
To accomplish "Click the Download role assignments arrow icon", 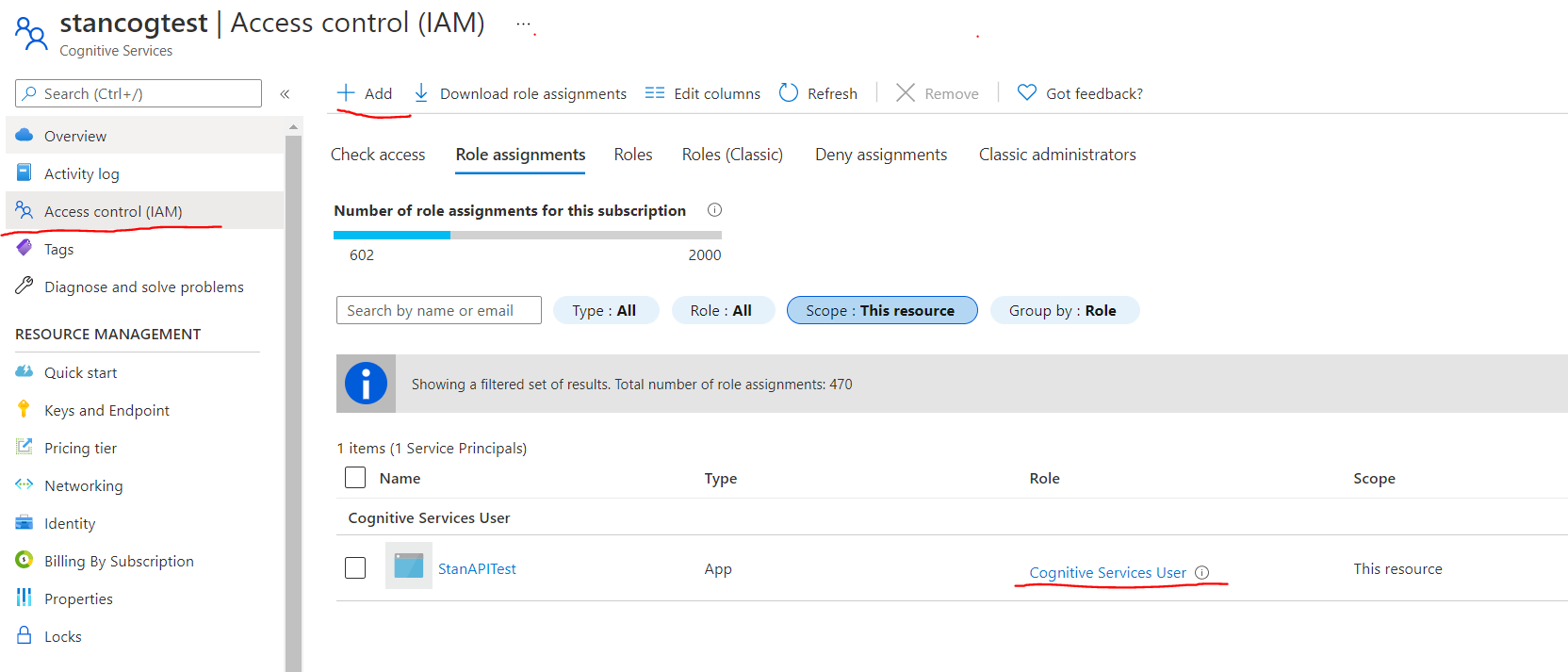I will pos(421,92).
